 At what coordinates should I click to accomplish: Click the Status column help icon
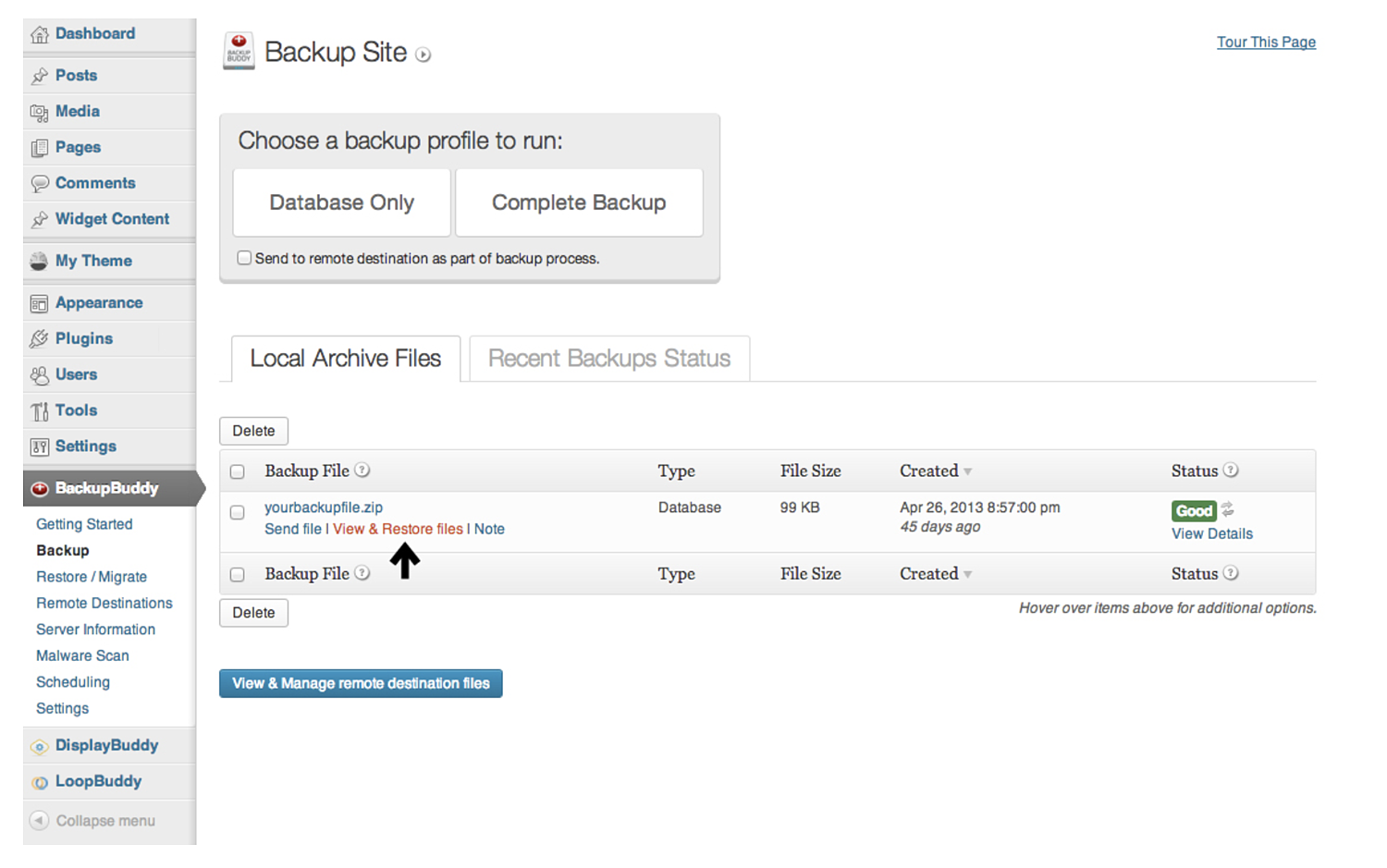1233,471
